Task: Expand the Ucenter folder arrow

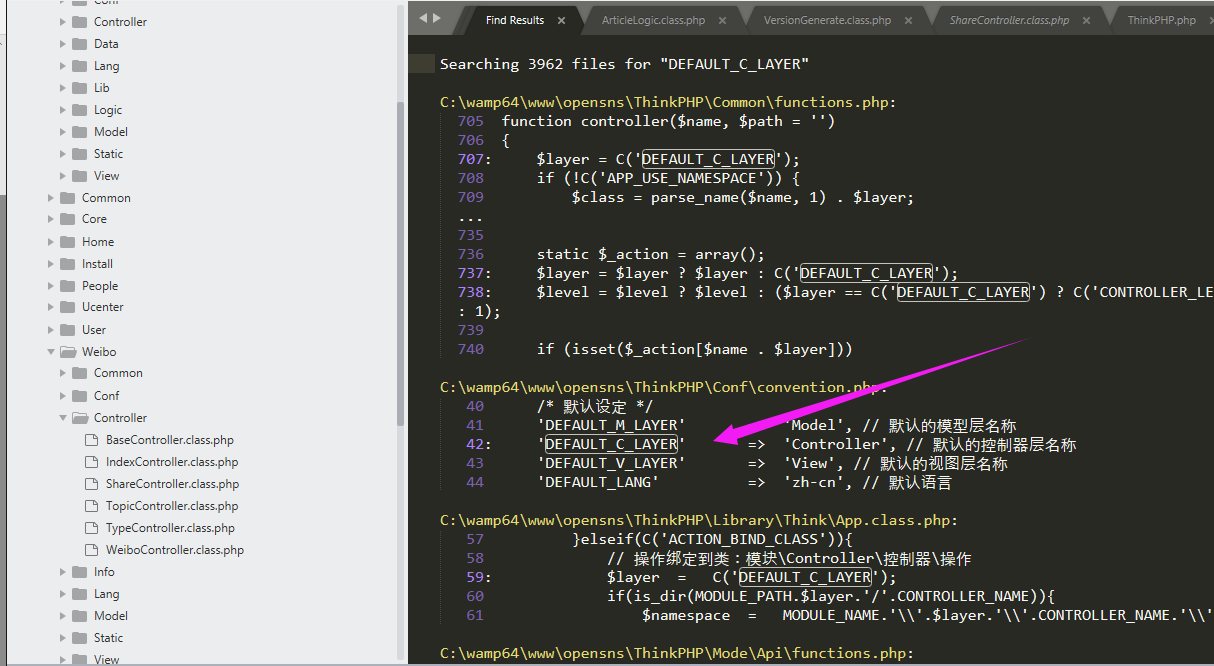Action: coord(51,307)
